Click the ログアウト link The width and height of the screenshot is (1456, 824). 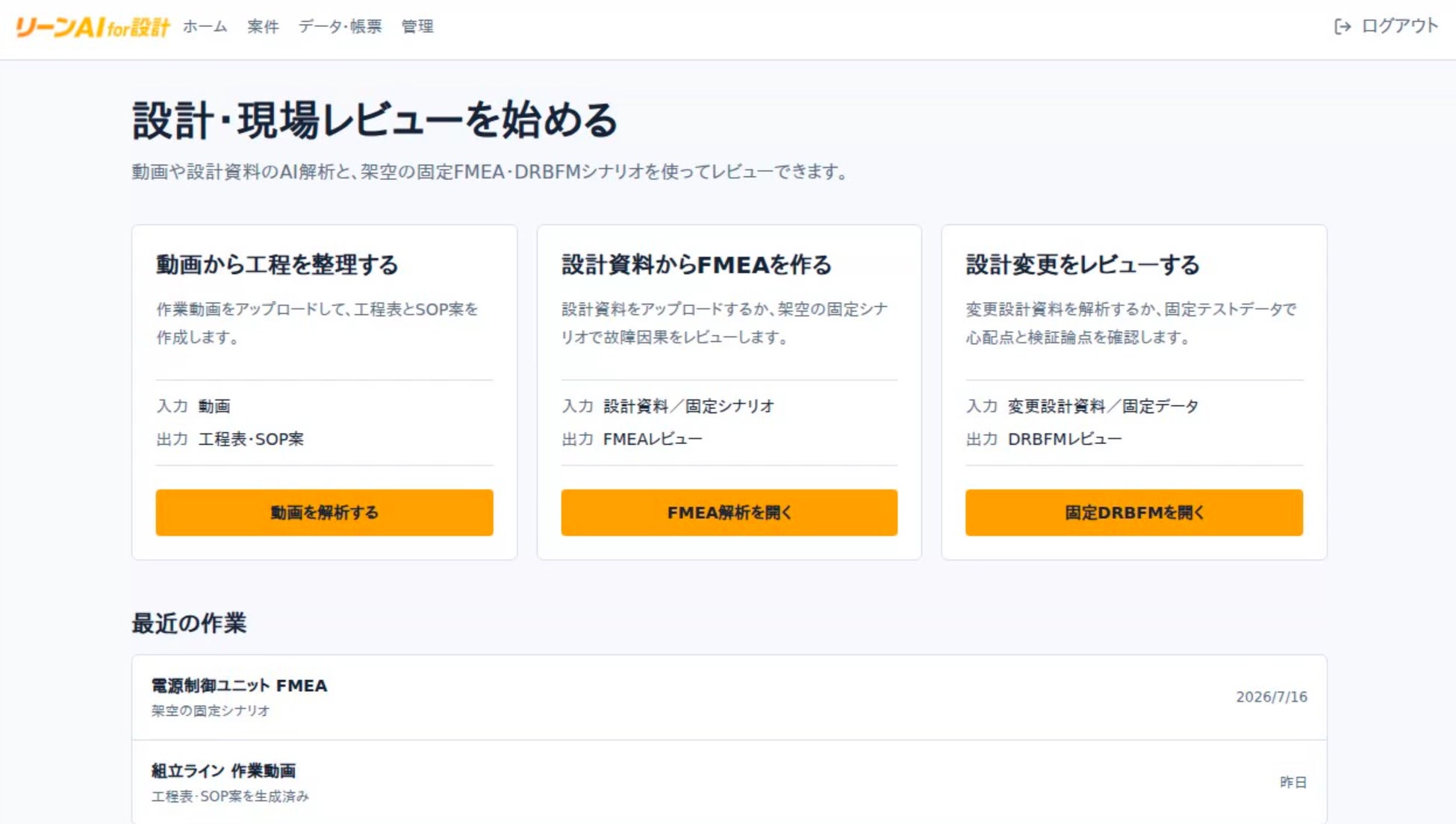(x=1386, y=26)
